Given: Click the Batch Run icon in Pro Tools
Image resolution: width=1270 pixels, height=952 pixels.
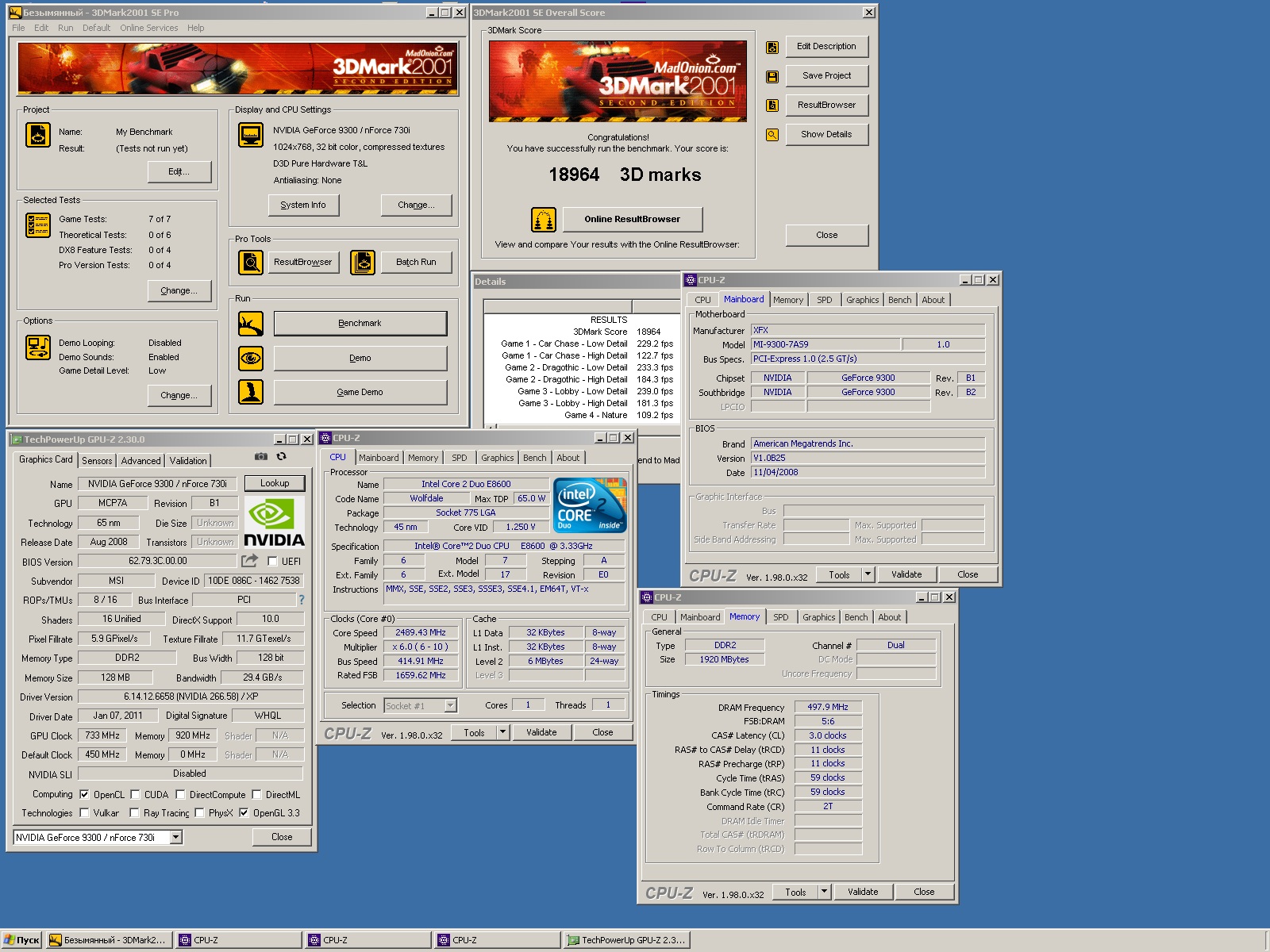Looking at the screenshot, I should coord(363,262).
